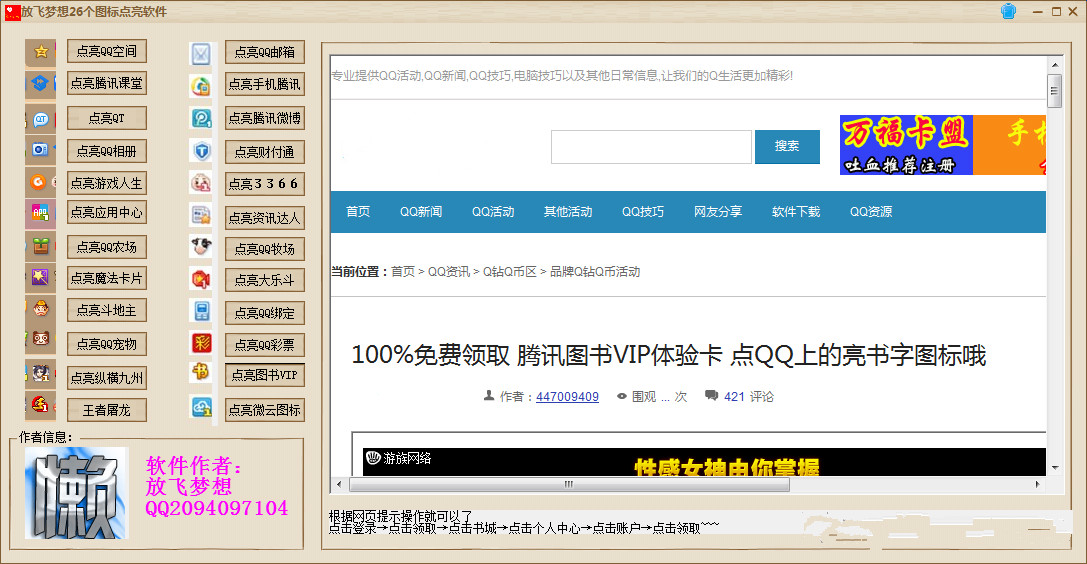1087x564 pixels.
Task: Click the QQ农场 farm icon
Action: [40, 246]
